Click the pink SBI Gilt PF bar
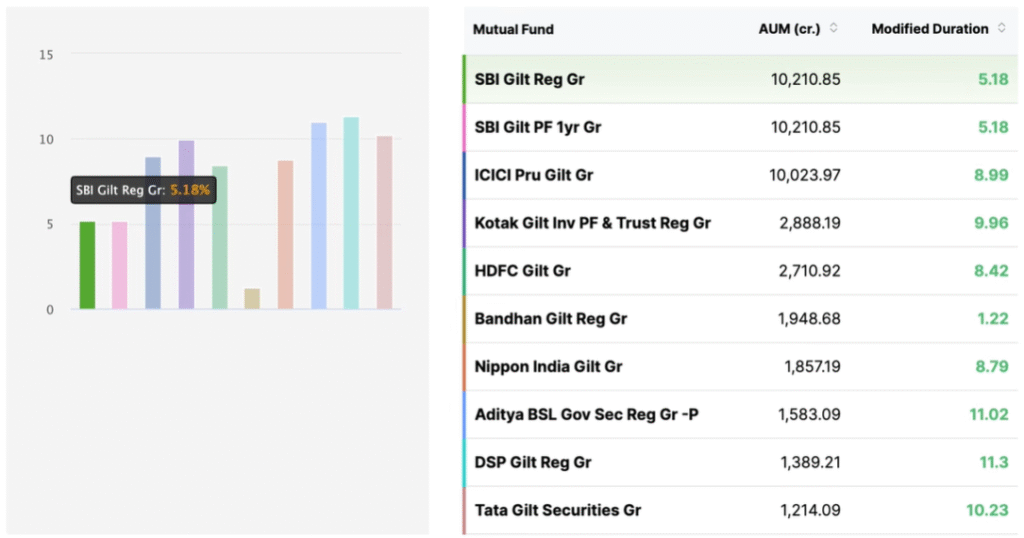 pyautogui.click(x=120, y=265)
